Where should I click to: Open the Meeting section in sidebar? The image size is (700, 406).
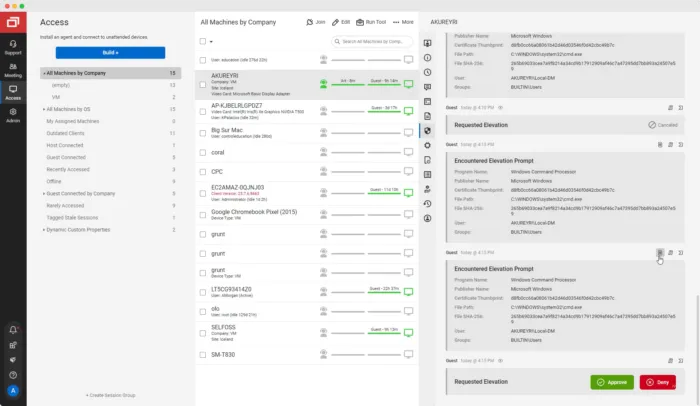click(x=13, y=70)
